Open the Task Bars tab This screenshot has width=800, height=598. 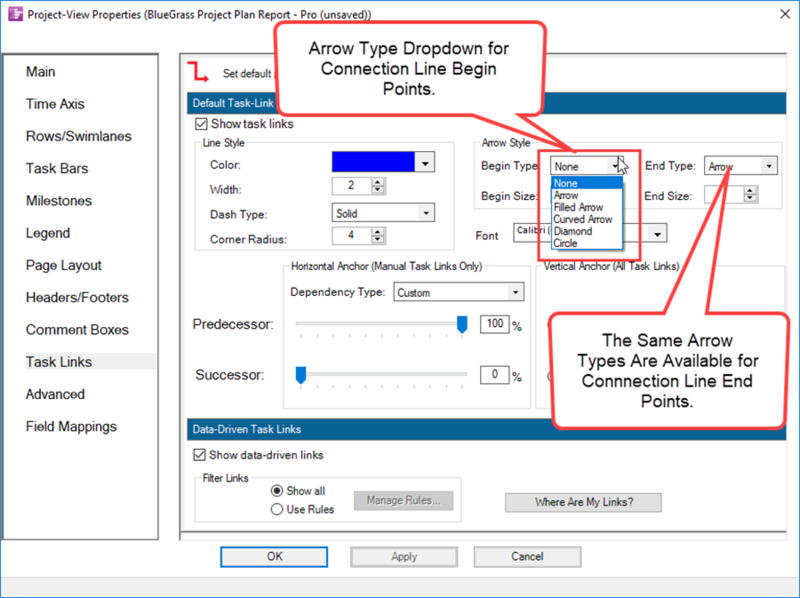coord(57,168)
